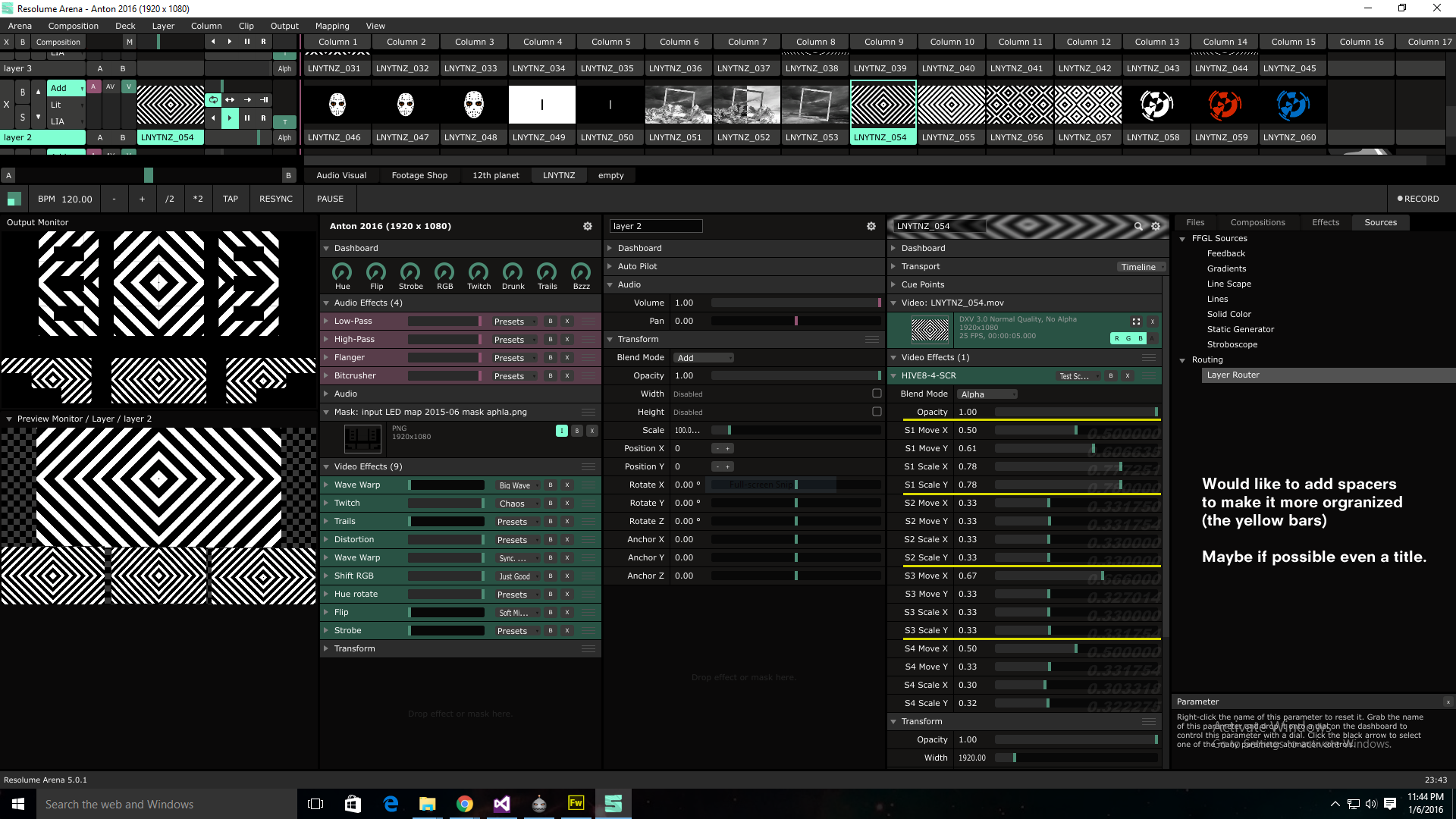Pause the layer 2 clip transport

point(247,118)
